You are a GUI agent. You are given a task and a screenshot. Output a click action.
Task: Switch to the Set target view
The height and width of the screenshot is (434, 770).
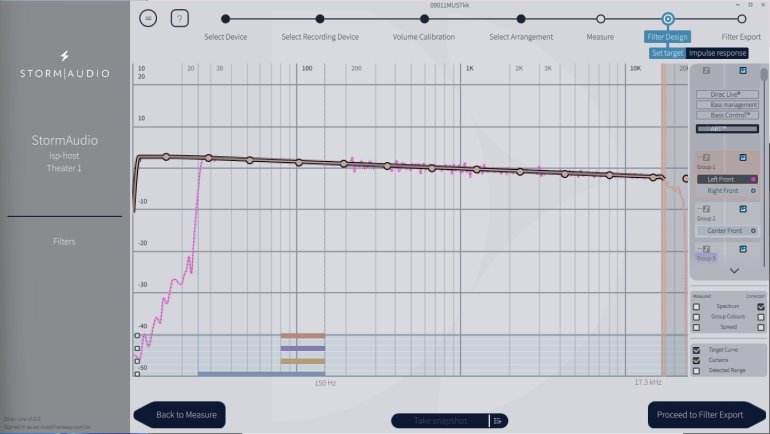667,53
